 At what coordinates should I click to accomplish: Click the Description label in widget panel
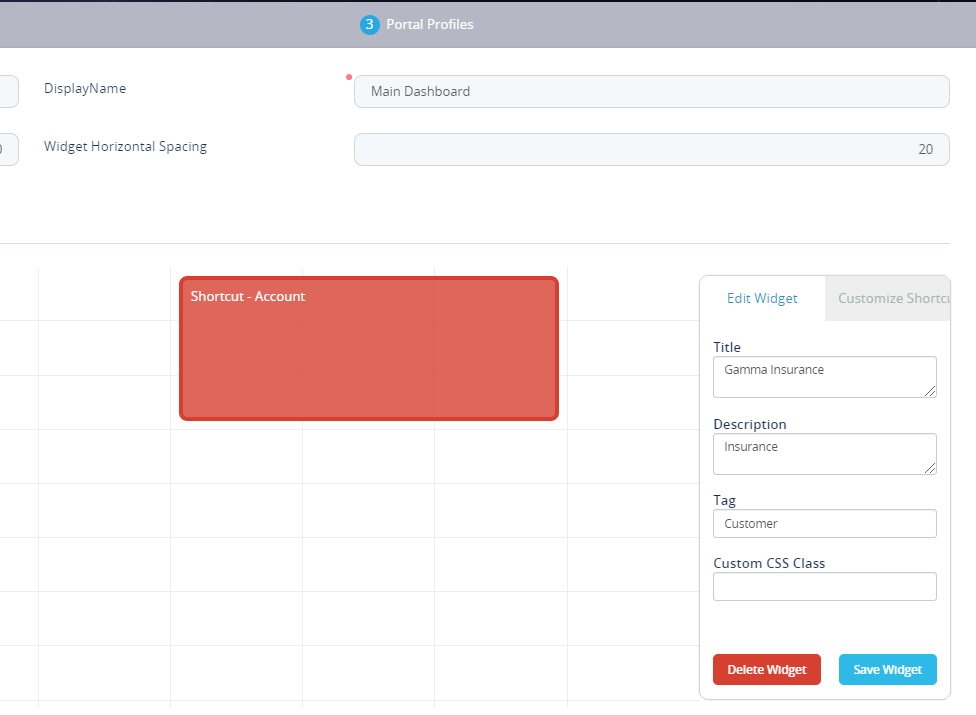pos(749,424)
